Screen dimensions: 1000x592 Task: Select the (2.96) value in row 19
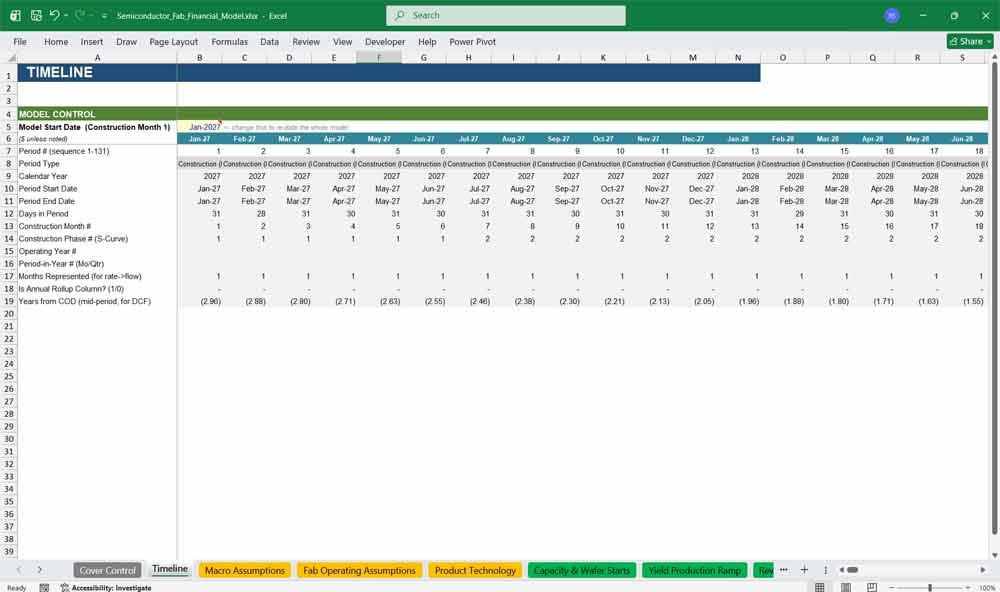pos(200,301)
